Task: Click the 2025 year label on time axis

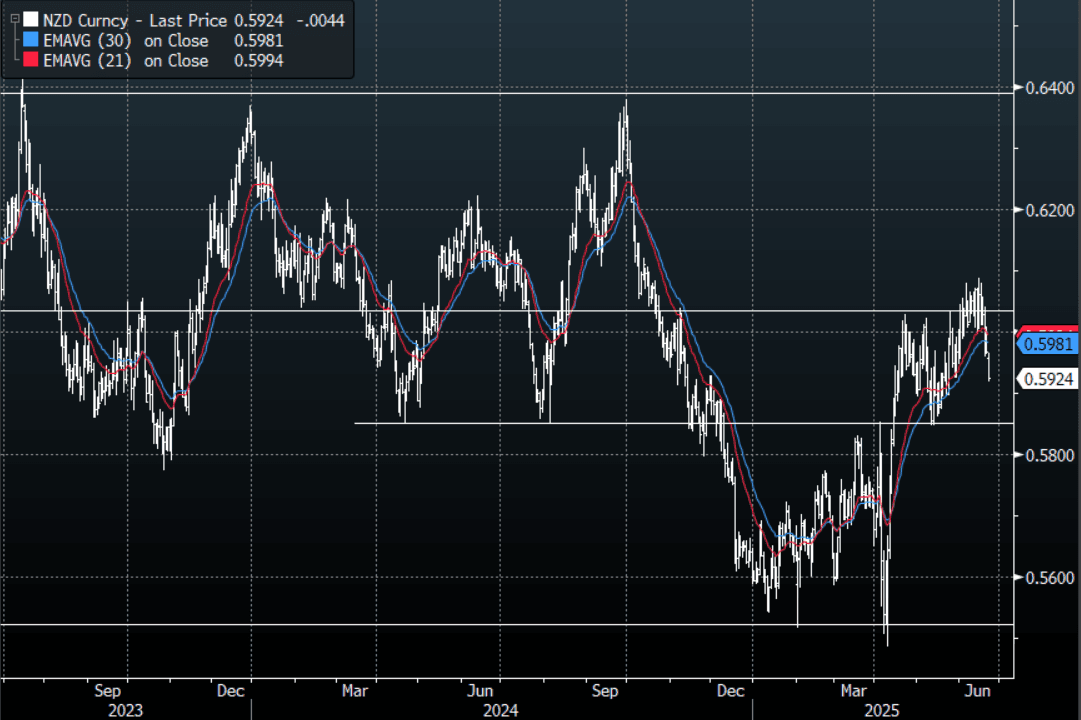Action: [882, 710]
